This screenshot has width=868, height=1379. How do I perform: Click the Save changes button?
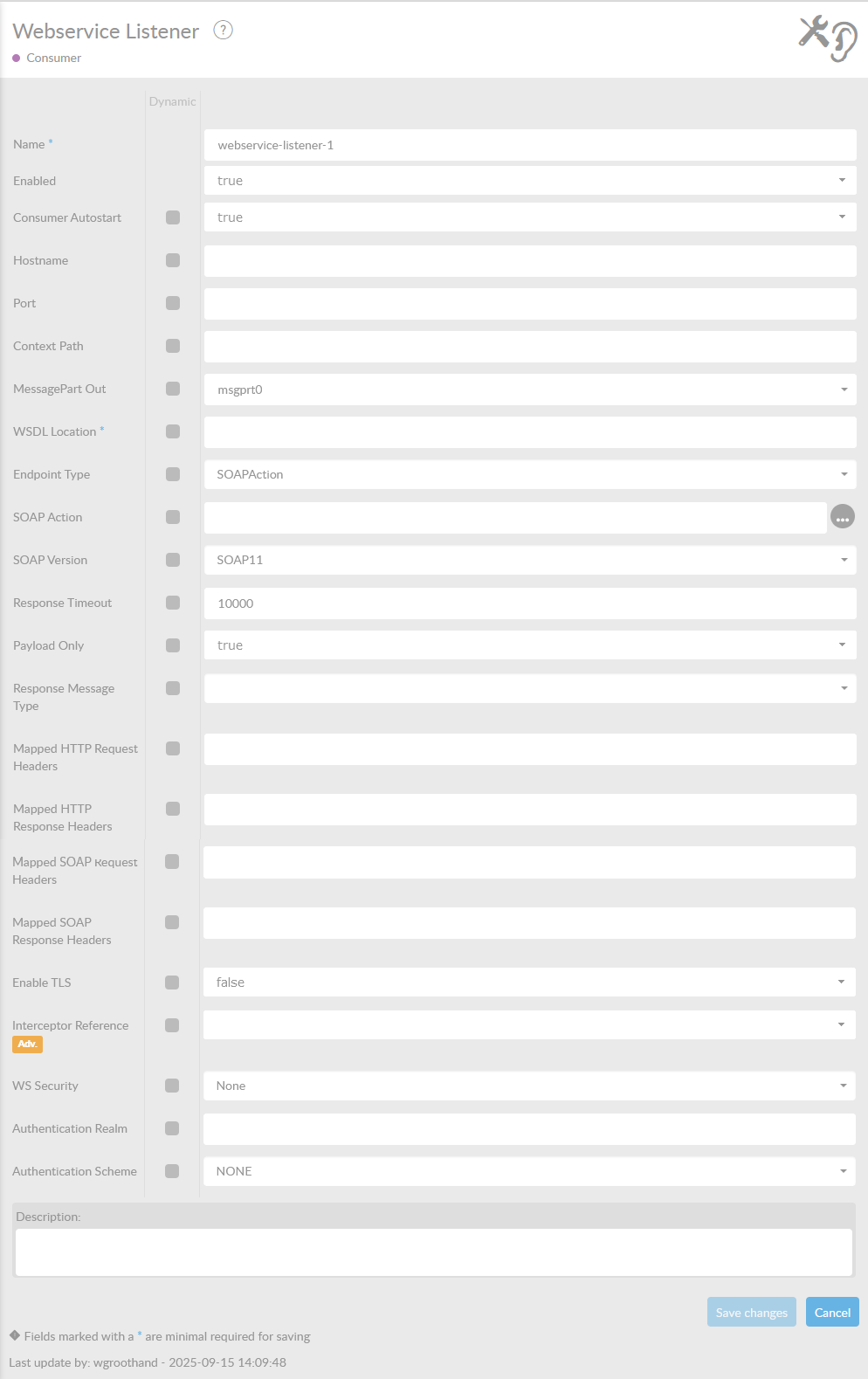pos(751,1312)
